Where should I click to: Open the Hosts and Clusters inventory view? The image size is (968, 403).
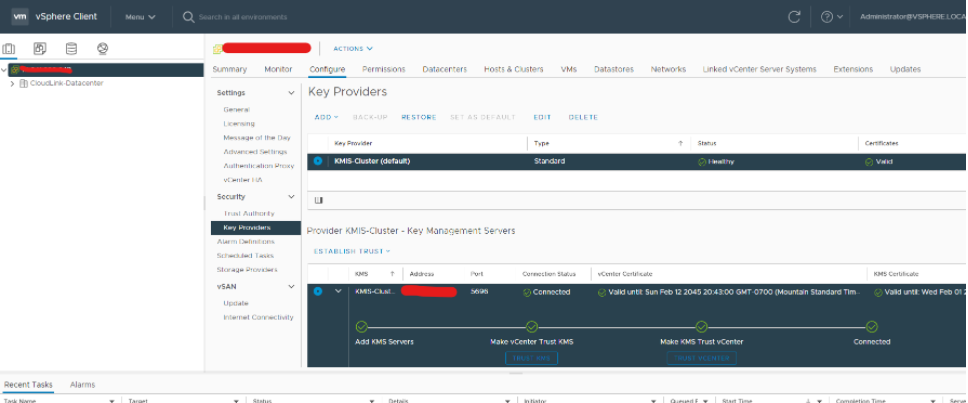[x=9, y=49]
